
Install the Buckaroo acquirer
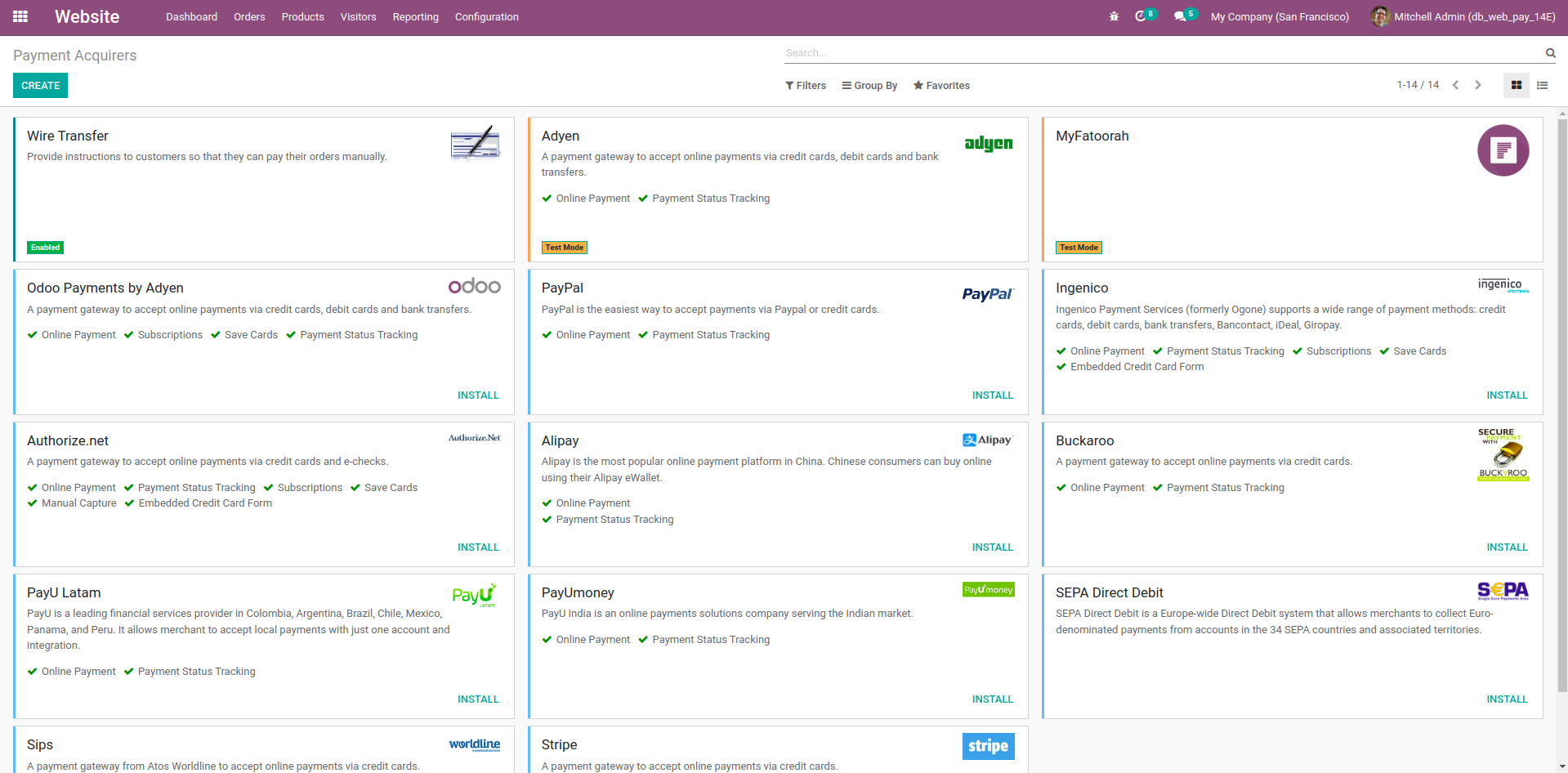pyautogui.click(x=1508, y=547)
